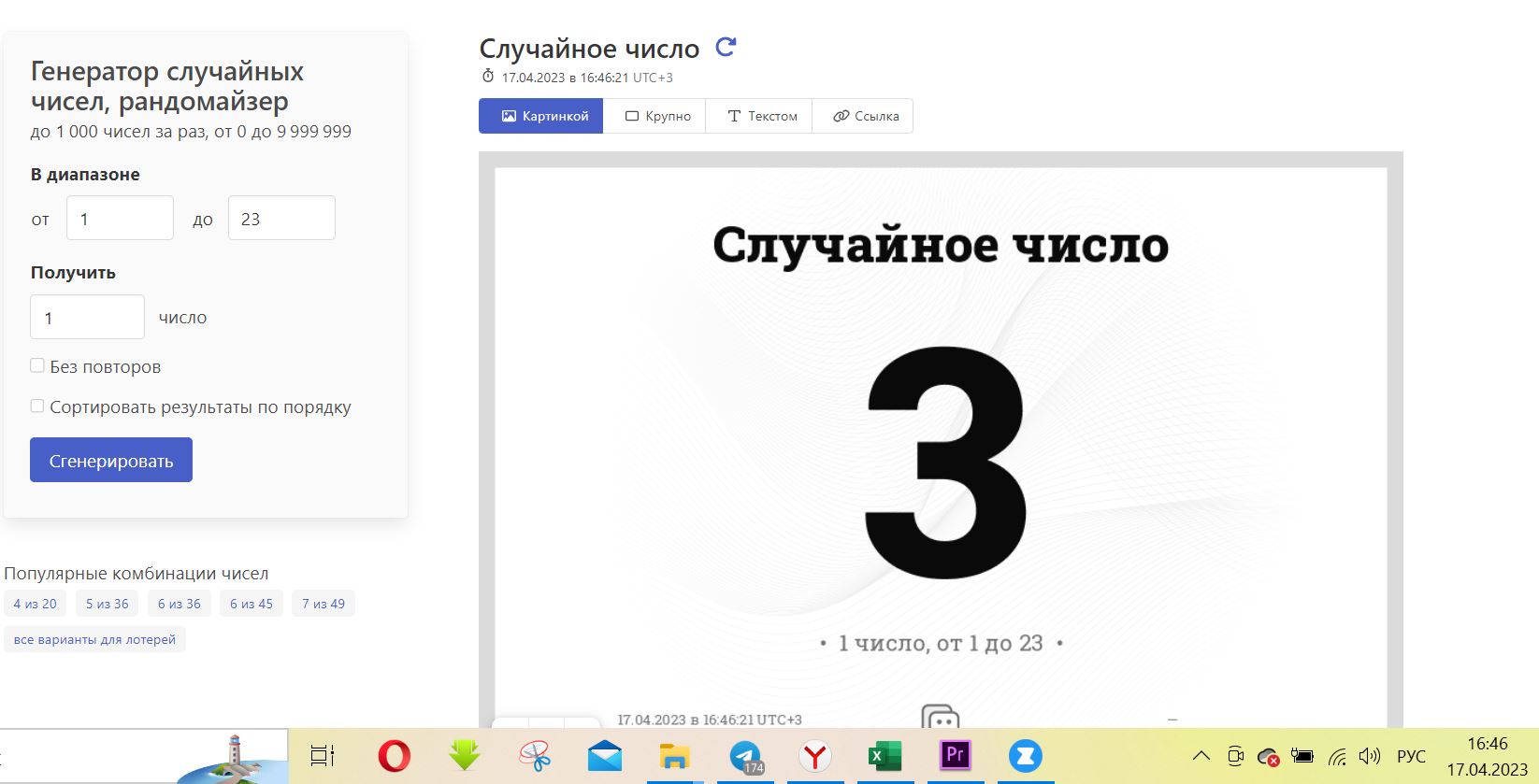Switch to the 'Крупно' tab
1539x784 pixels.
(x=657, y=116)
